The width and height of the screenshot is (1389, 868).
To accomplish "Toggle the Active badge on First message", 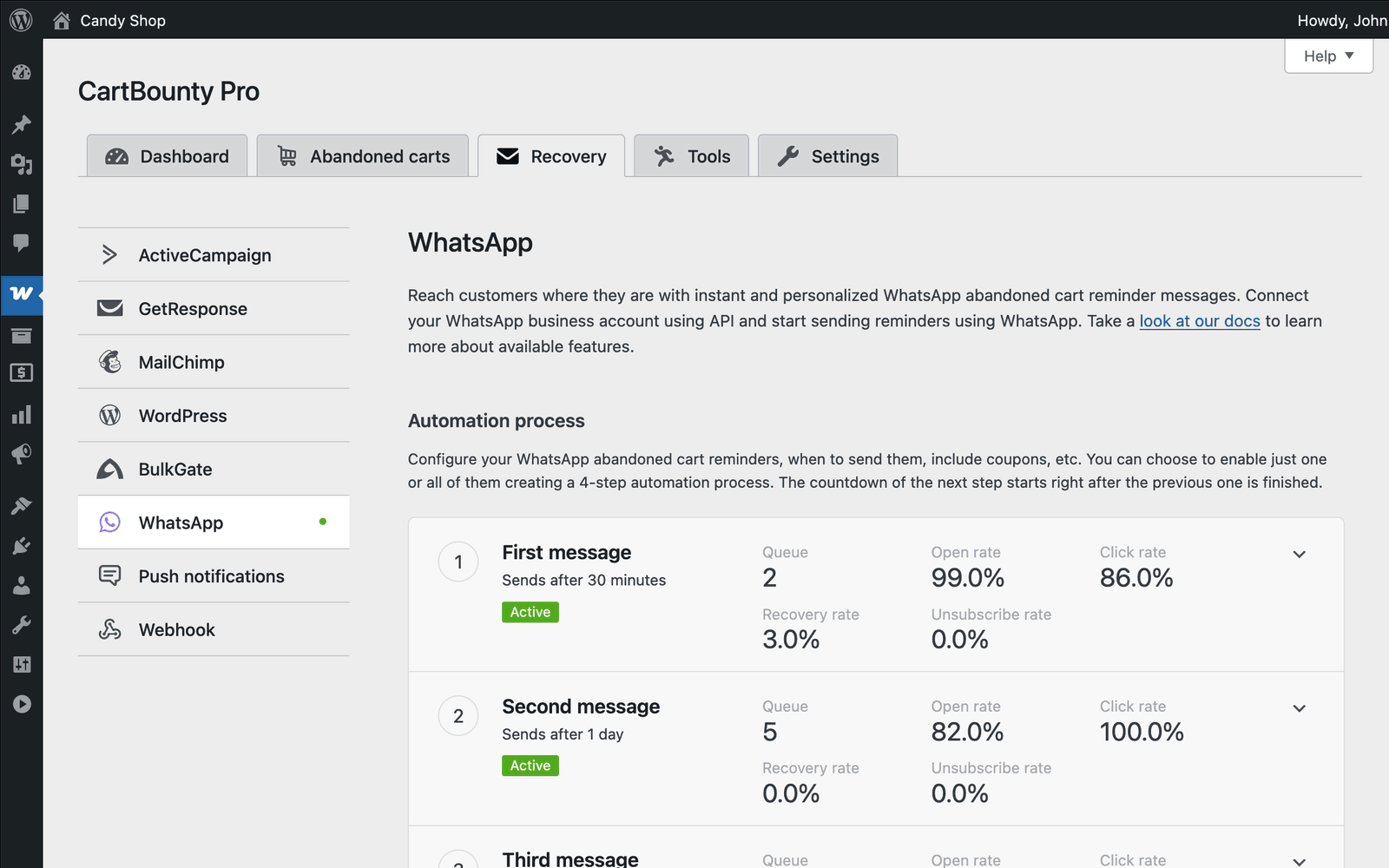I will tap(530, 612).
